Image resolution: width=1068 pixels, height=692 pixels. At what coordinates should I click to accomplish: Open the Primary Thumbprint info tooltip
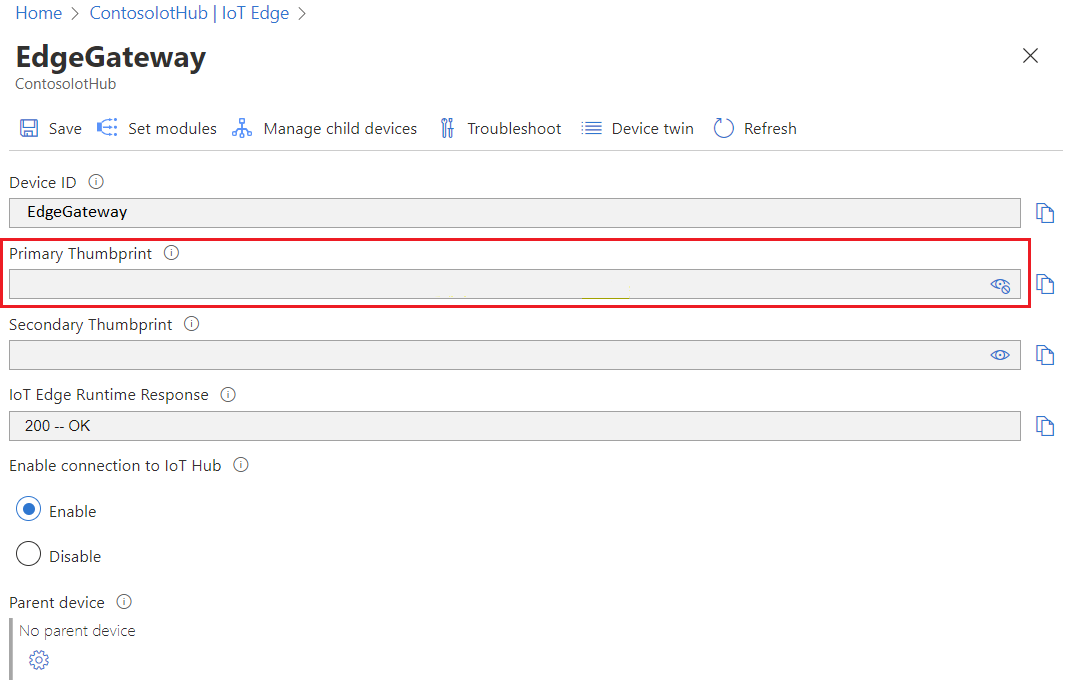pyautogui.click(x=171, y=253)
